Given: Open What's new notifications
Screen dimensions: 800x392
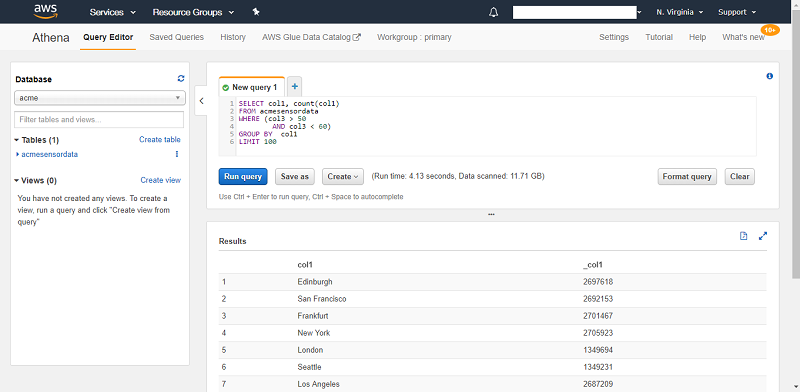Looking at the screenshot, I should click(743, 37).
